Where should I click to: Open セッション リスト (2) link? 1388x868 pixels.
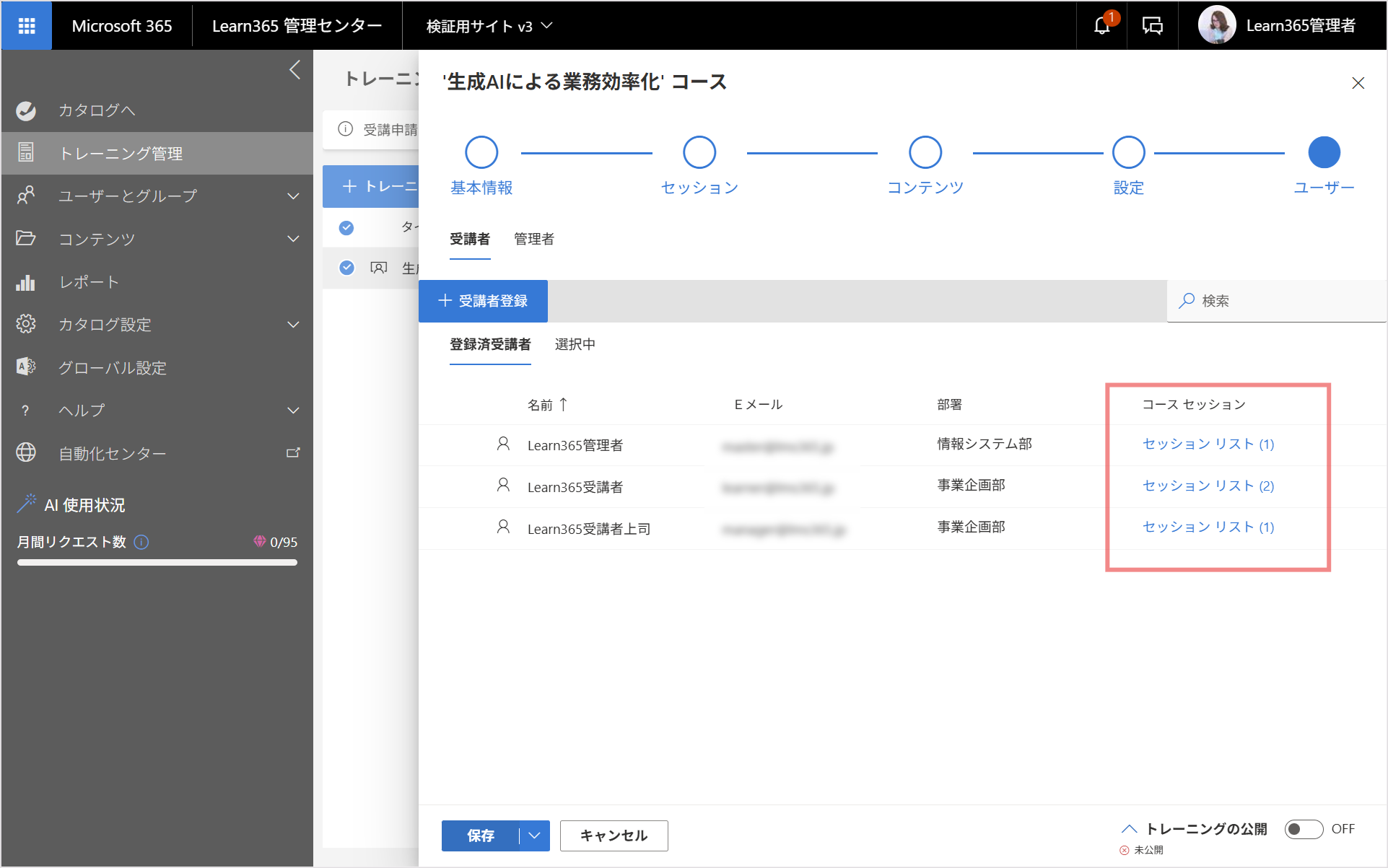click(1208, 486)
